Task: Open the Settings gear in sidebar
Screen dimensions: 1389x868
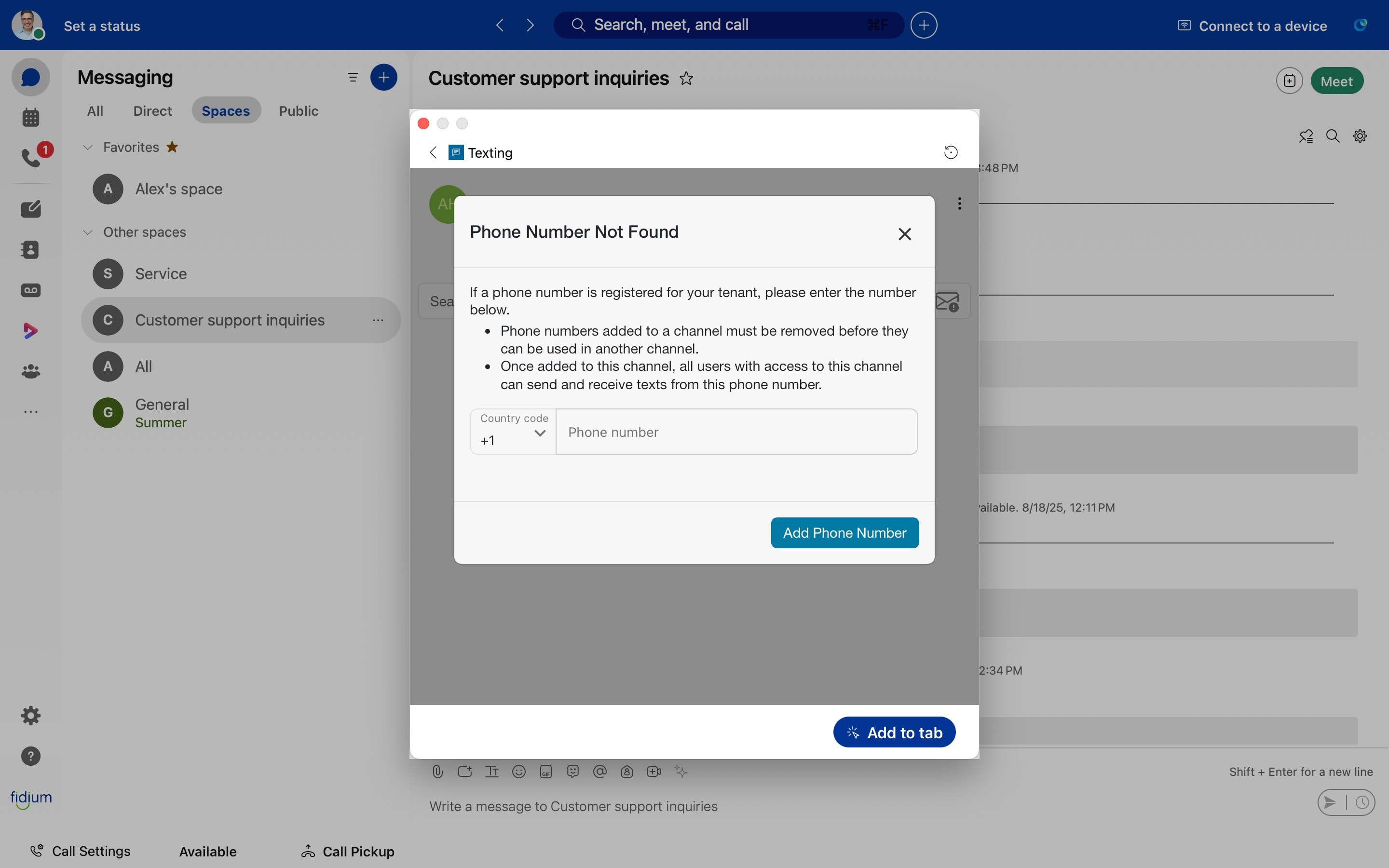Action: click(x=30, y=715)
